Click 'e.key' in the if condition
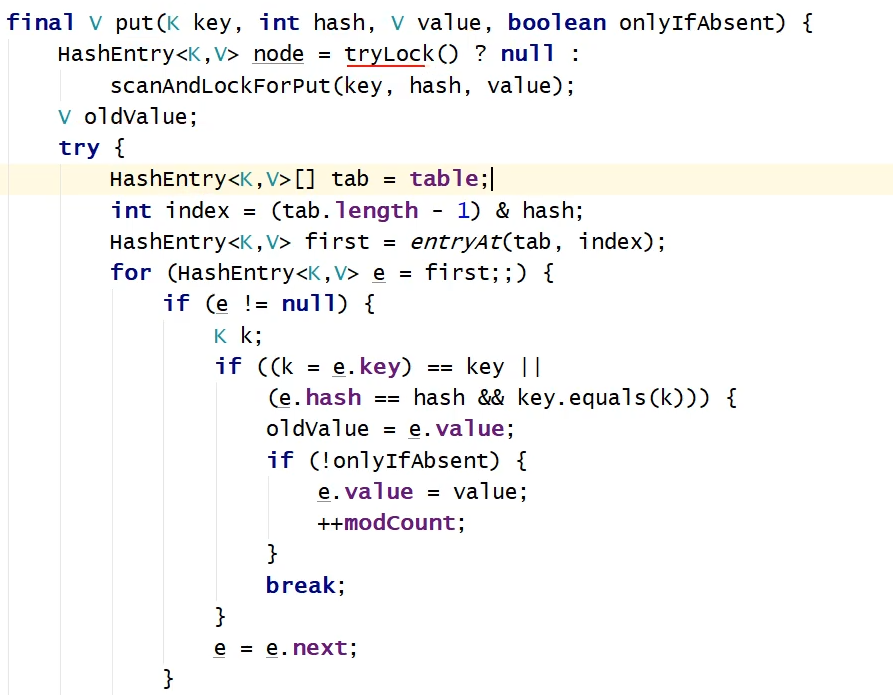This screenshot has width=893, height=695. (x=367, y=367)
